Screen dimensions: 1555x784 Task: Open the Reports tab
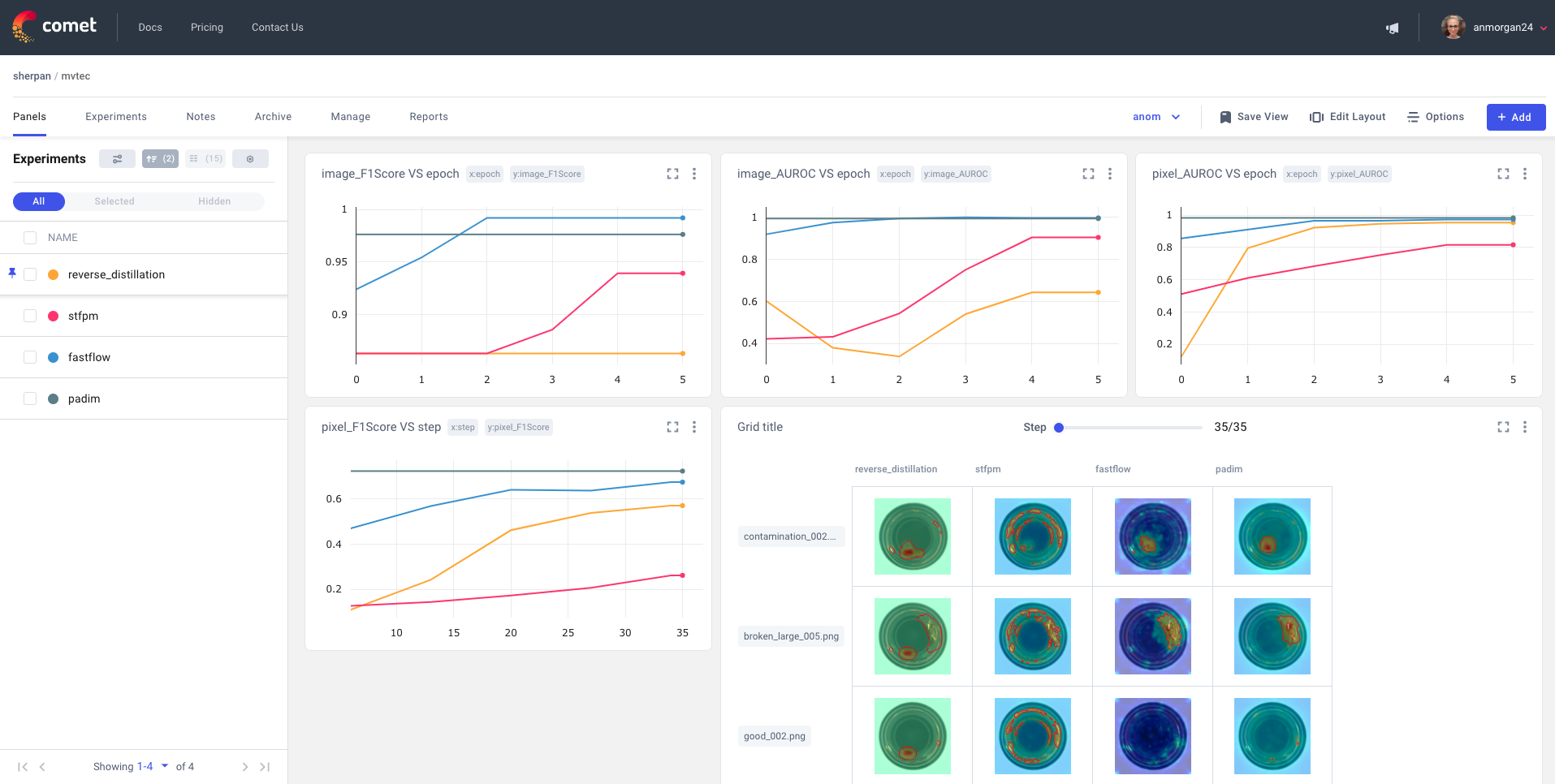pyautogui.click(x=429, y=117)
